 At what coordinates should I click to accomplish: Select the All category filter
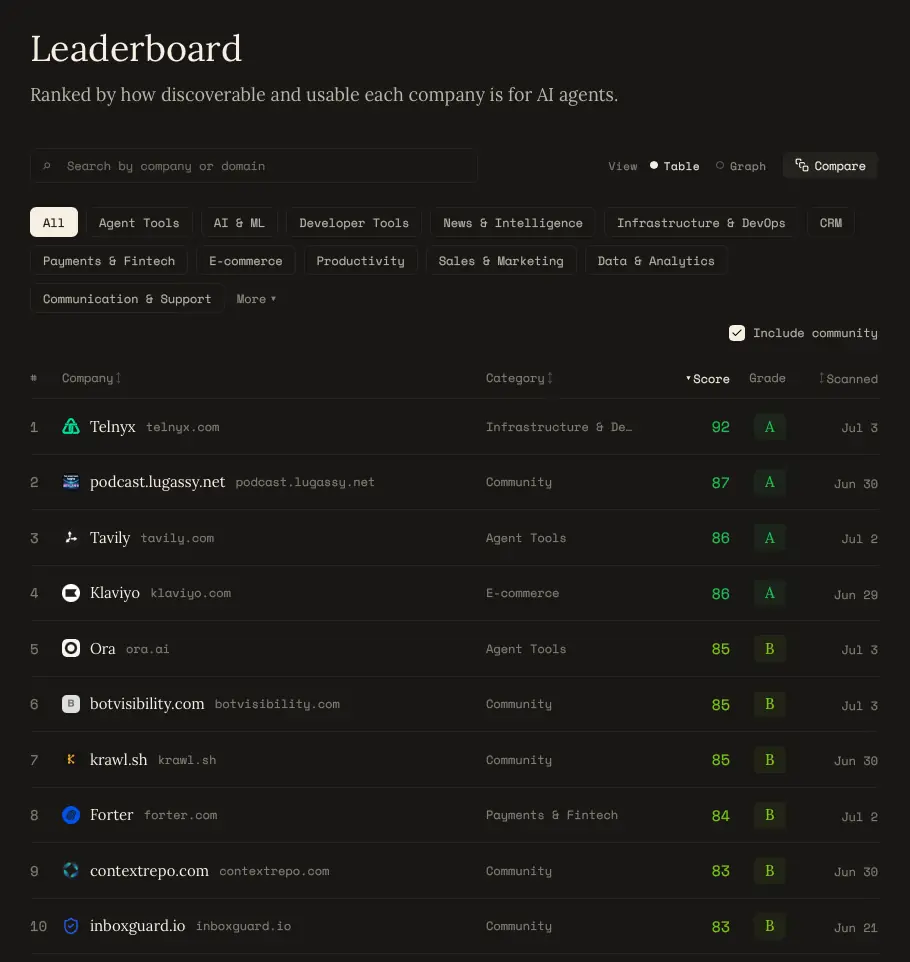[x=54, y=222]
